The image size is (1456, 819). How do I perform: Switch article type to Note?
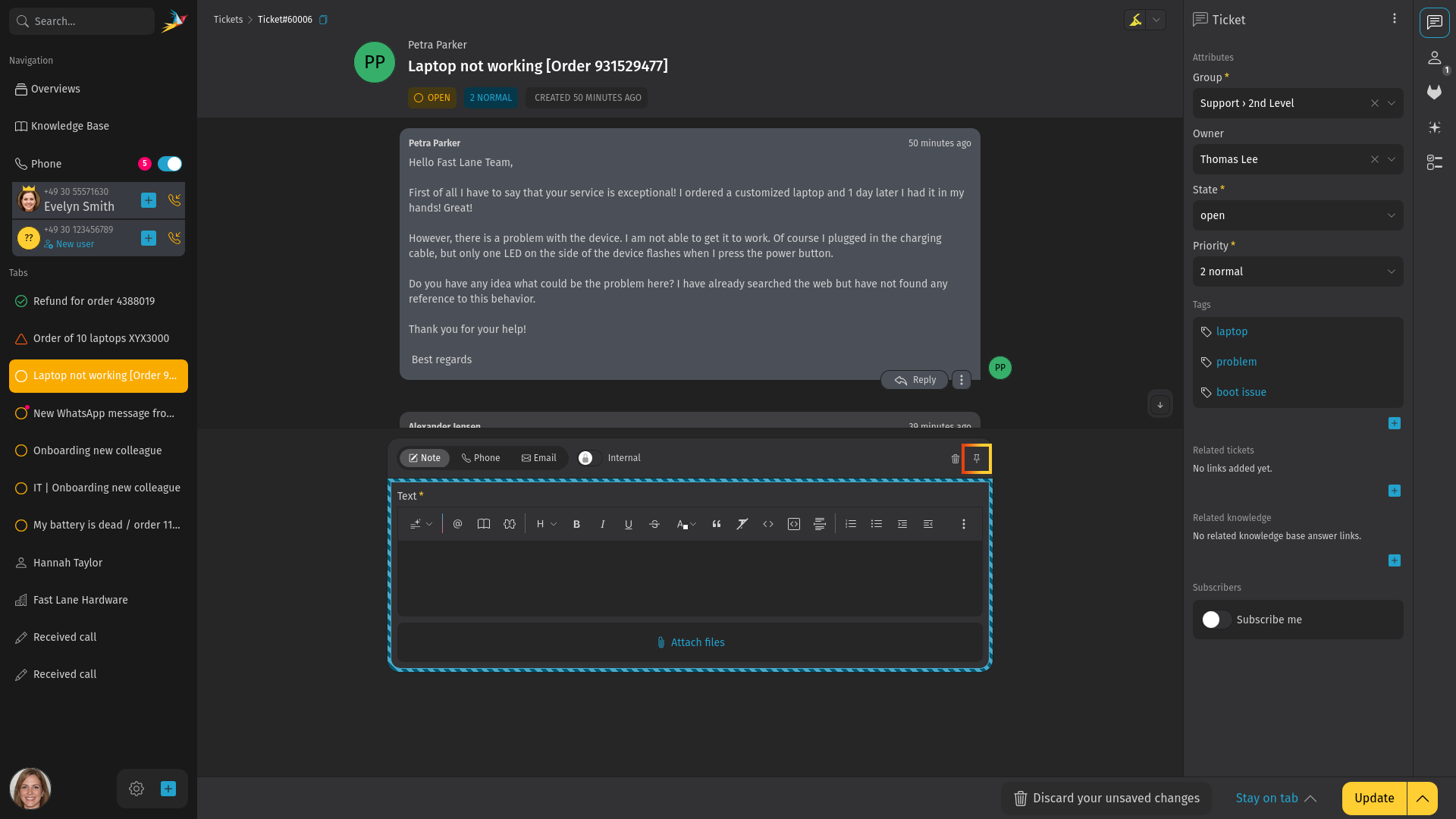pyautogui.click(x=425, y=458)
